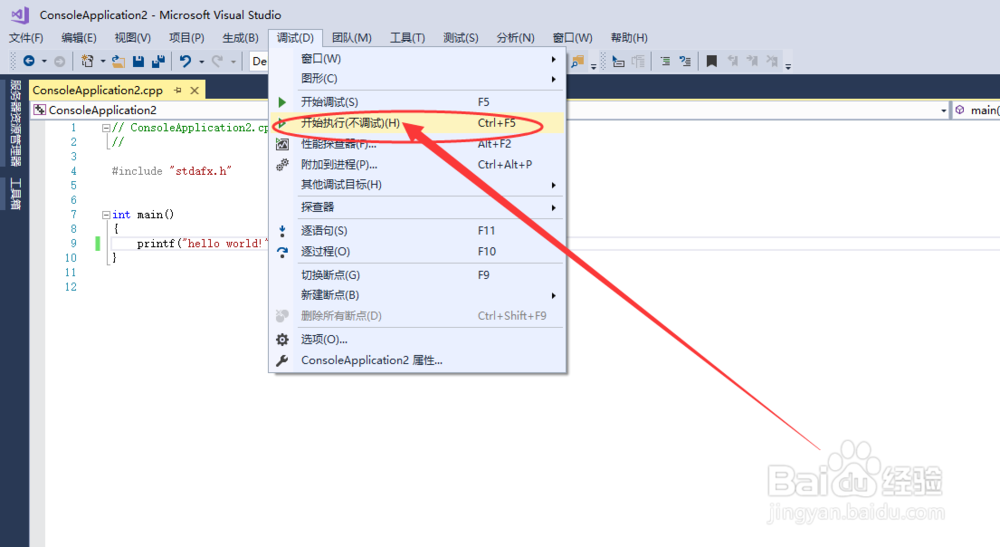Open the New Project dropdown arrow

102,61
